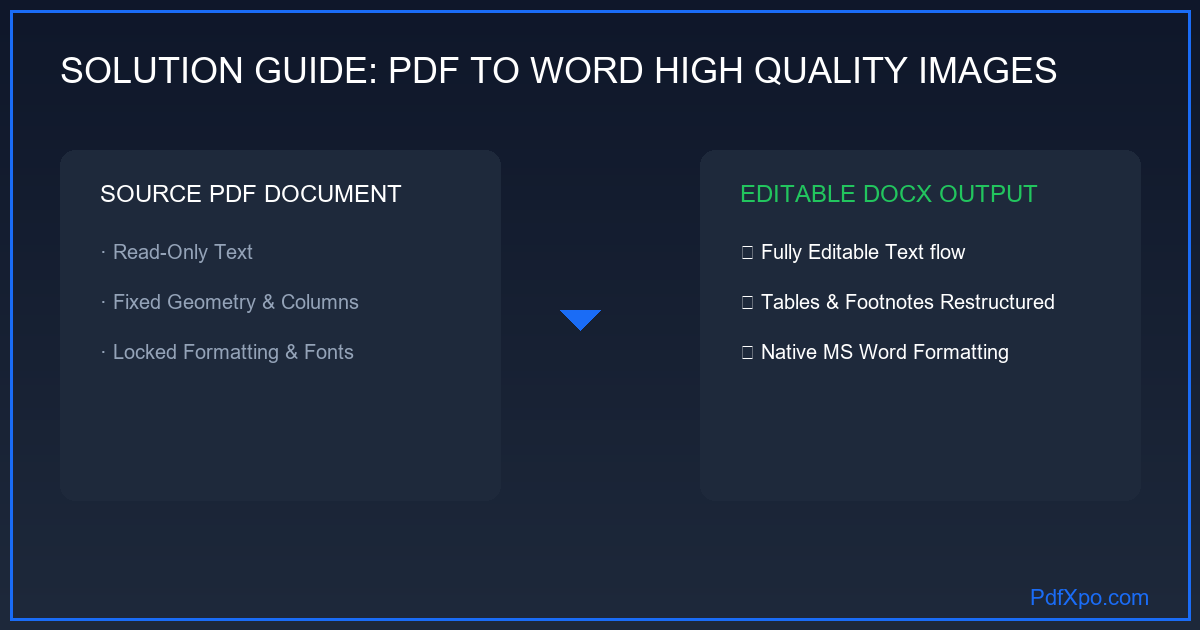The height and width of the screenshot is (630, 1200).
Task: Click the blue downward triangle icon
Action: 580,320
